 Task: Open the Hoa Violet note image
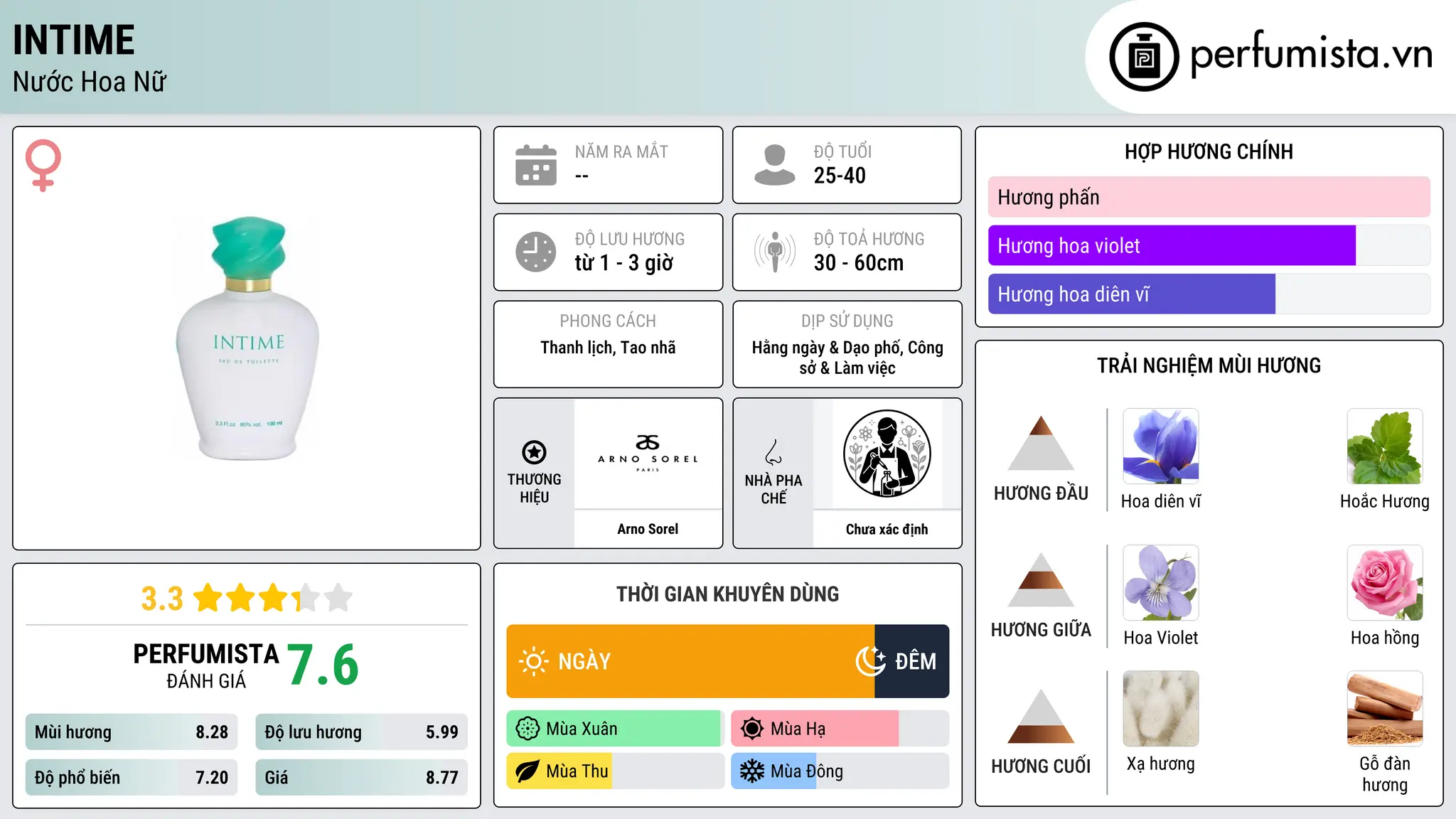[1161, 583]
